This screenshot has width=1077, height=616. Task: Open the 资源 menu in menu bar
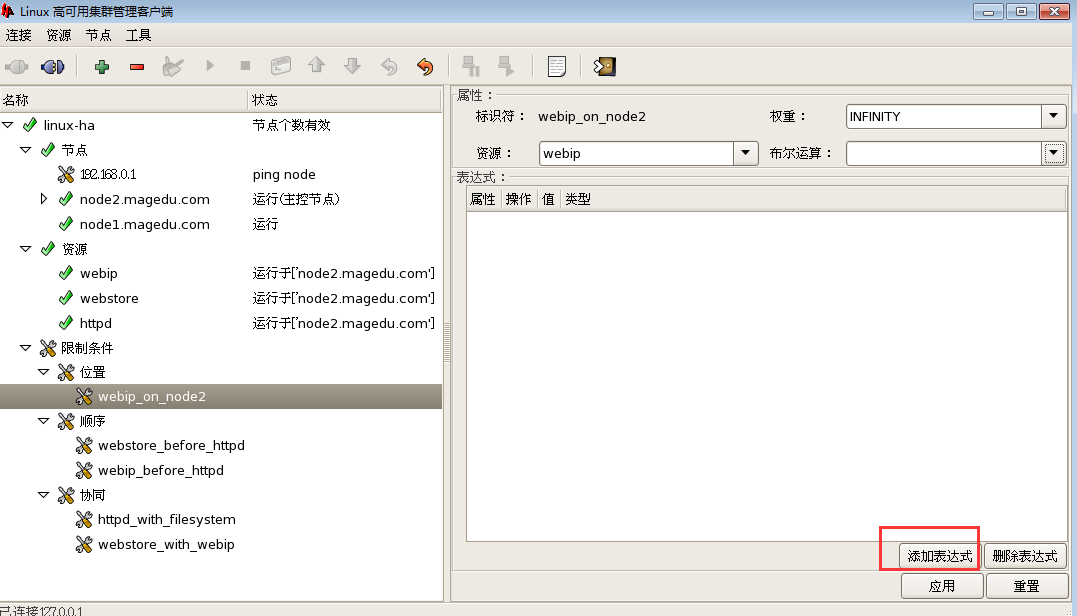click(58, 35)
